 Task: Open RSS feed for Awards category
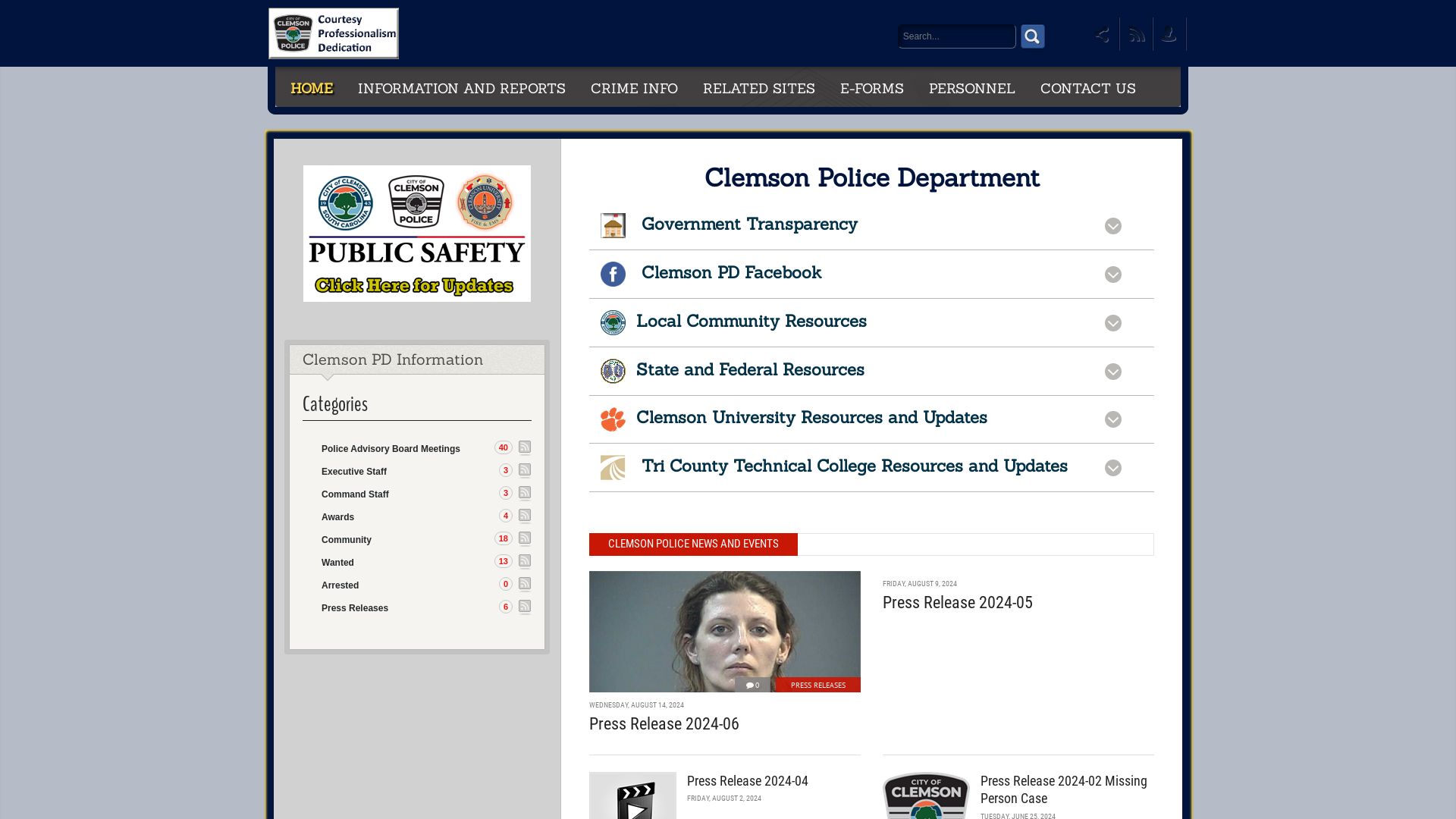click(525, 516)
